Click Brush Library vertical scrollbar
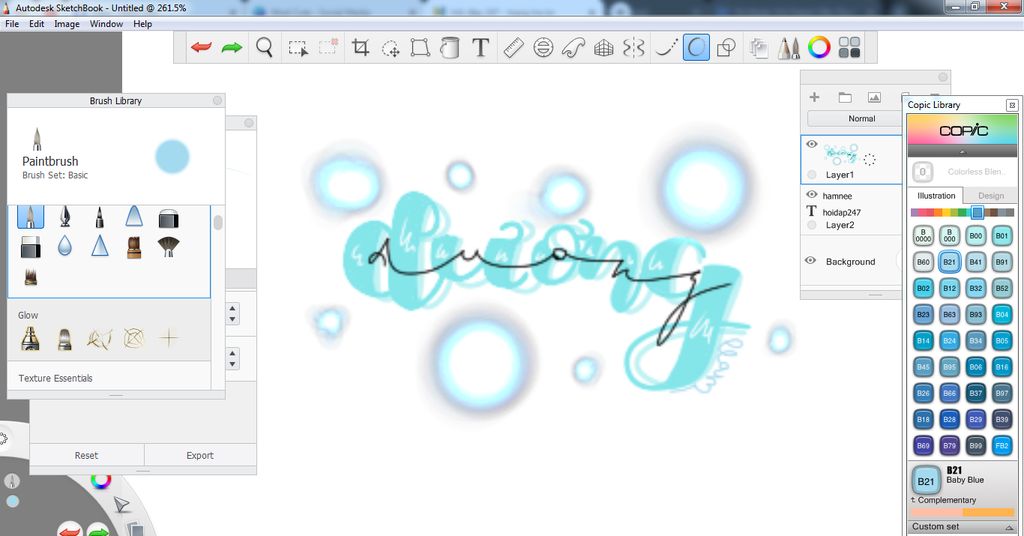1024x536 pixels. point(217,223)
